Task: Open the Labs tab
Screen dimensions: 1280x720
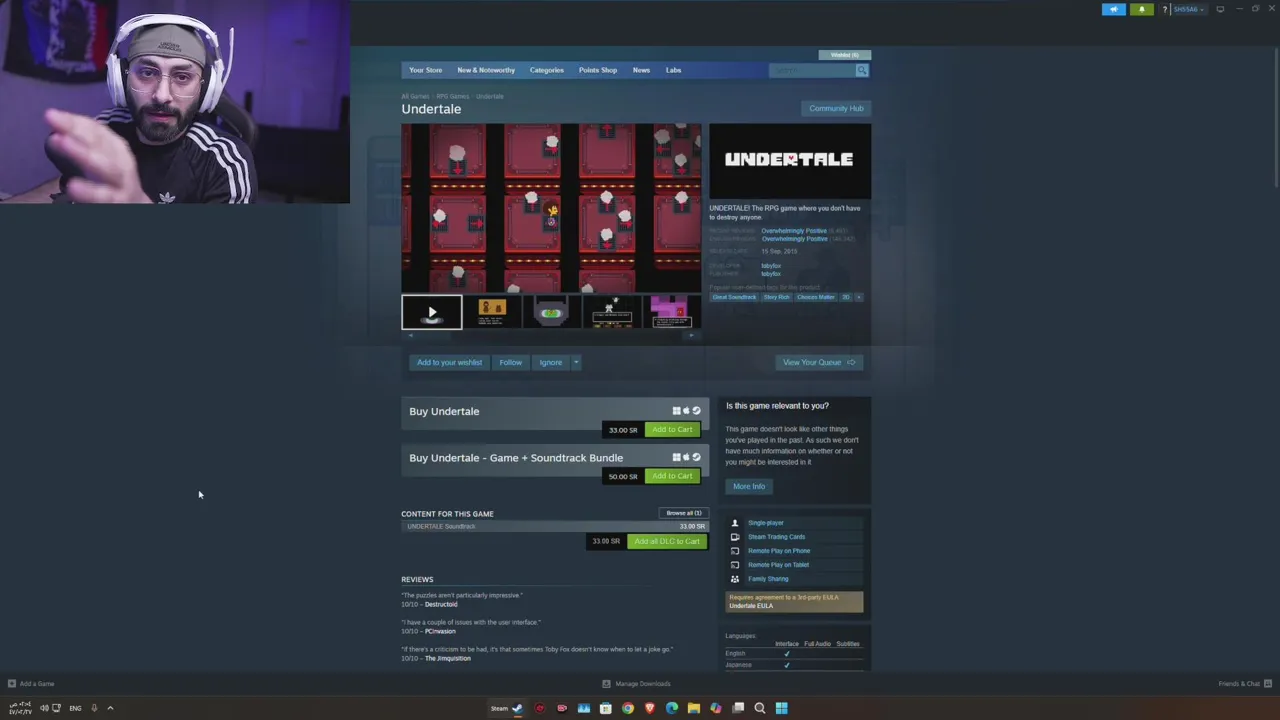Action: 673,70
